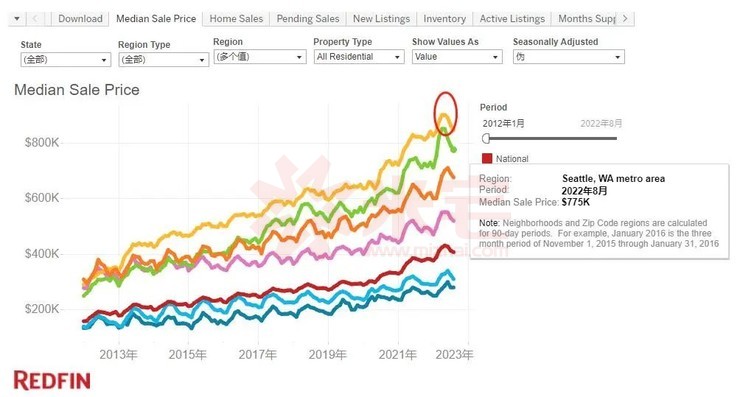
Task: Open the Show Values As dropdown
Action: point(456,57)
